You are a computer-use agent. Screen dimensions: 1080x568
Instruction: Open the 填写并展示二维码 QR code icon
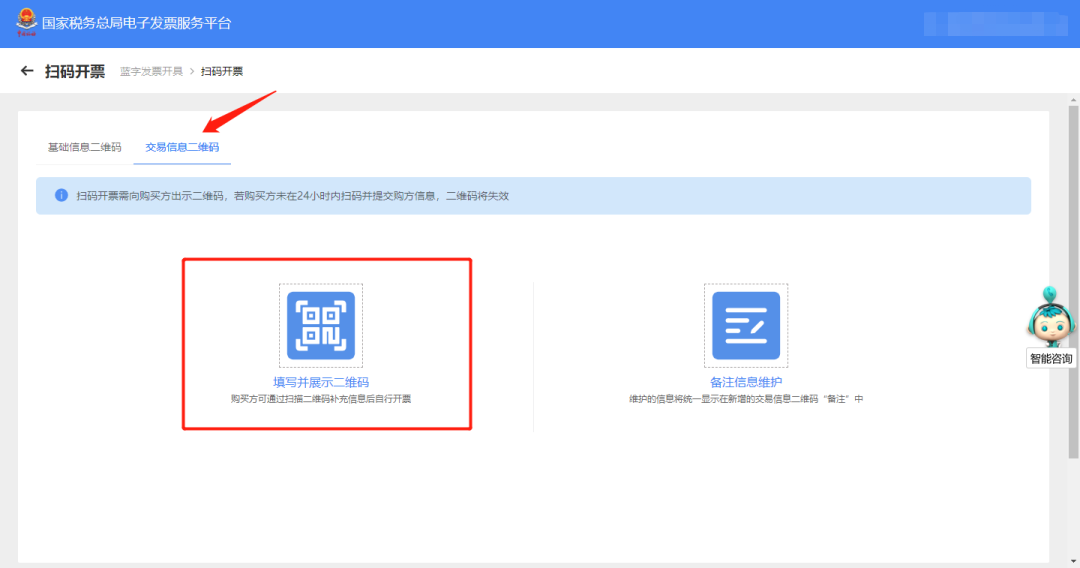coord(321,325)
